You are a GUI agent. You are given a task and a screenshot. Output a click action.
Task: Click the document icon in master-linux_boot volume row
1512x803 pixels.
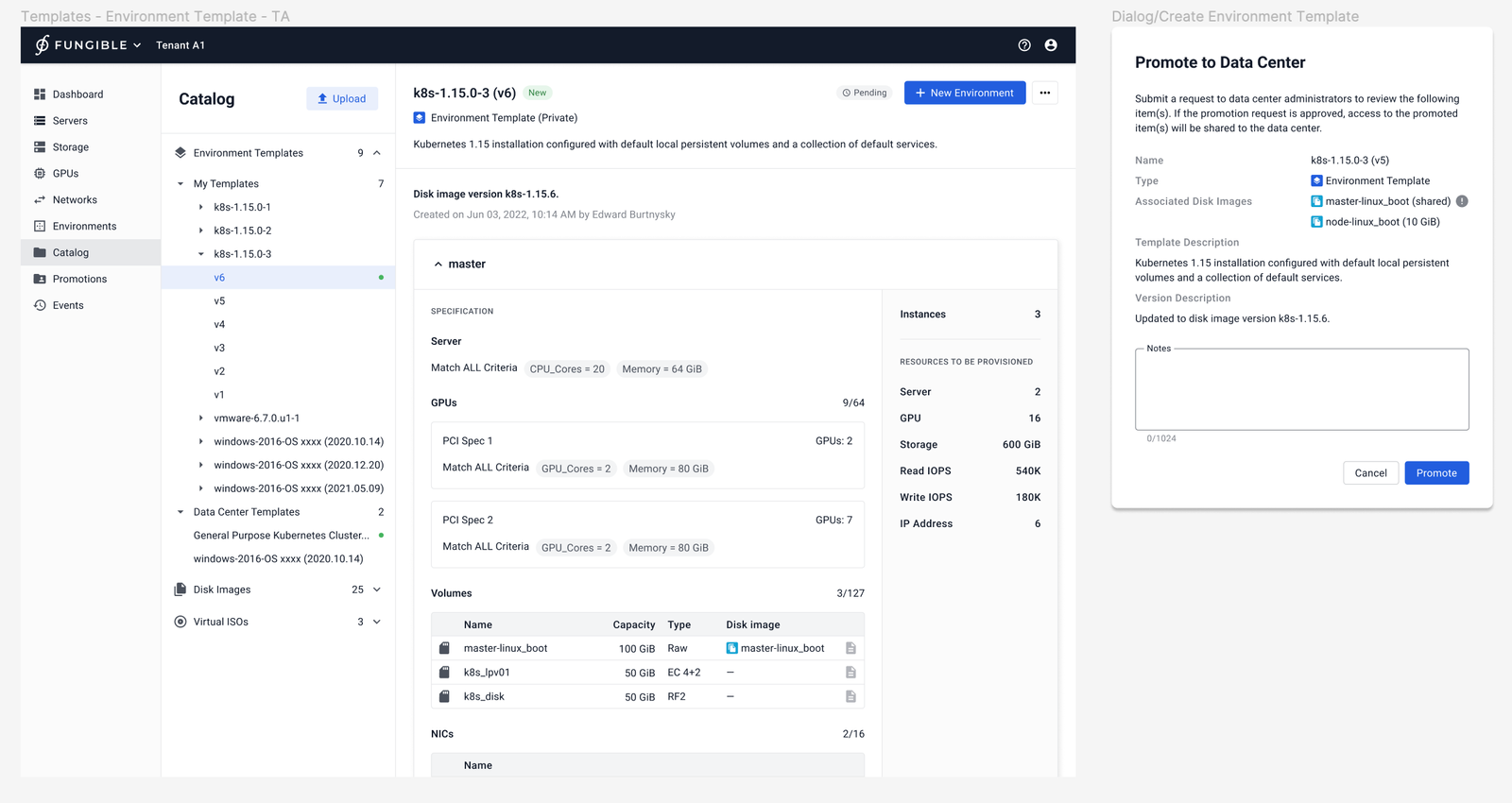(x=850, y=648)
